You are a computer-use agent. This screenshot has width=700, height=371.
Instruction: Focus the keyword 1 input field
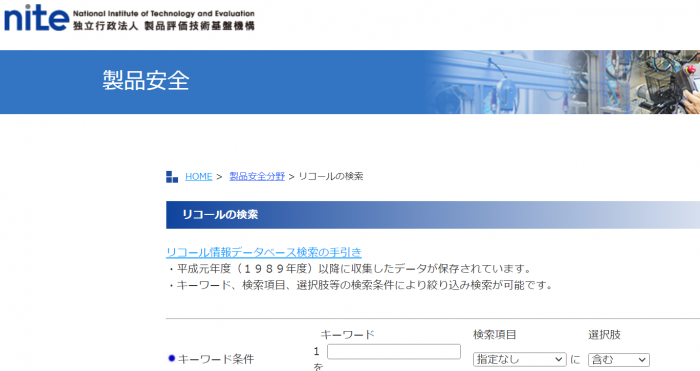(x=394, y=351)
